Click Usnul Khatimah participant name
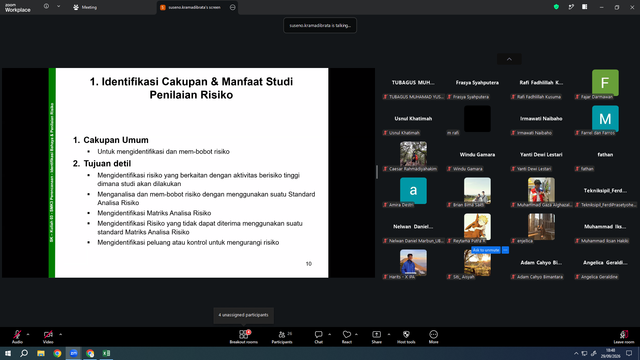This screenshot has width=640, height=360. 413,118
